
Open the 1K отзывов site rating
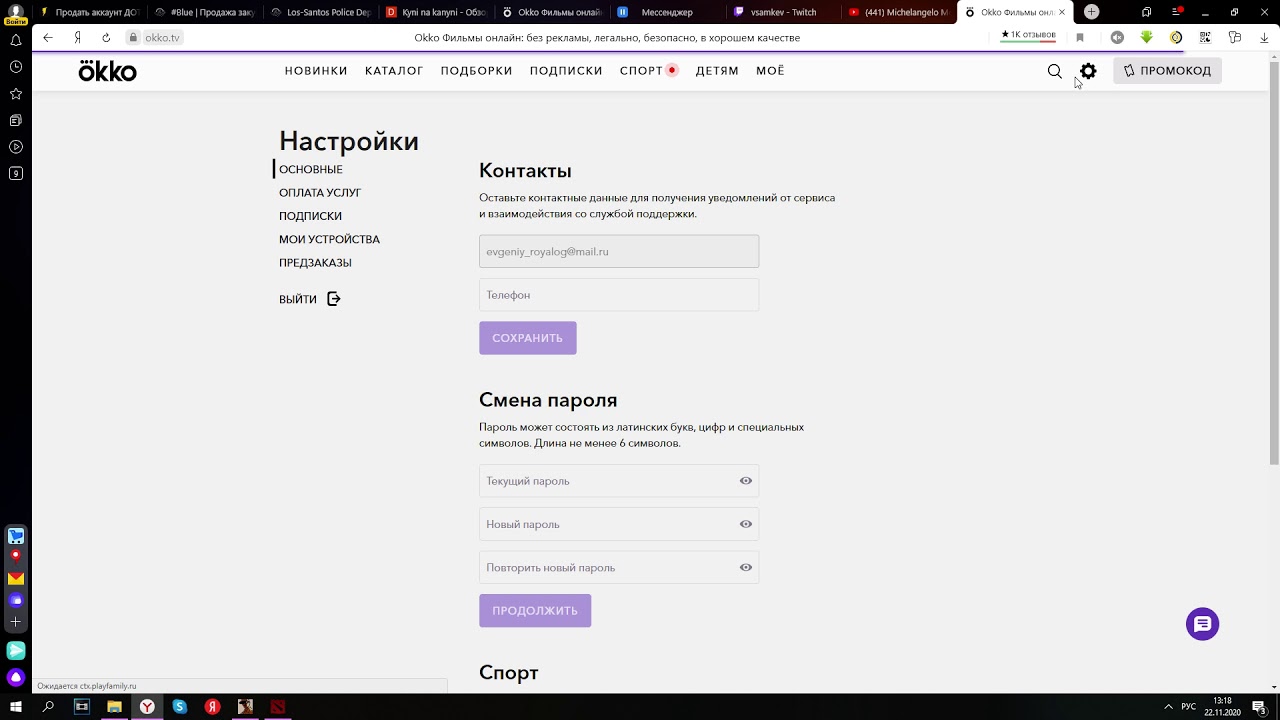click(x=1028, y=35)
